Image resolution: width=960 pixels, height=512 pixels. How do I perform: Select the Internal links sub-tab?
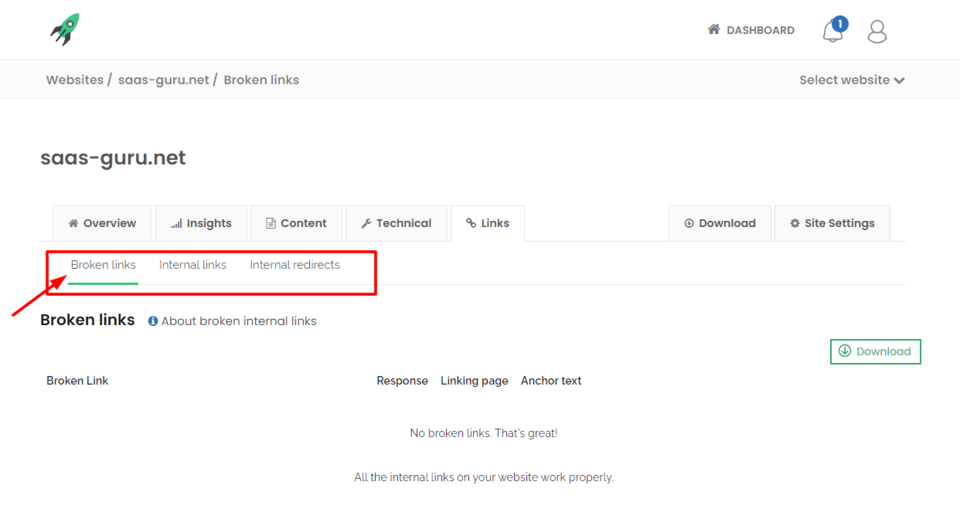coord(193,265)
